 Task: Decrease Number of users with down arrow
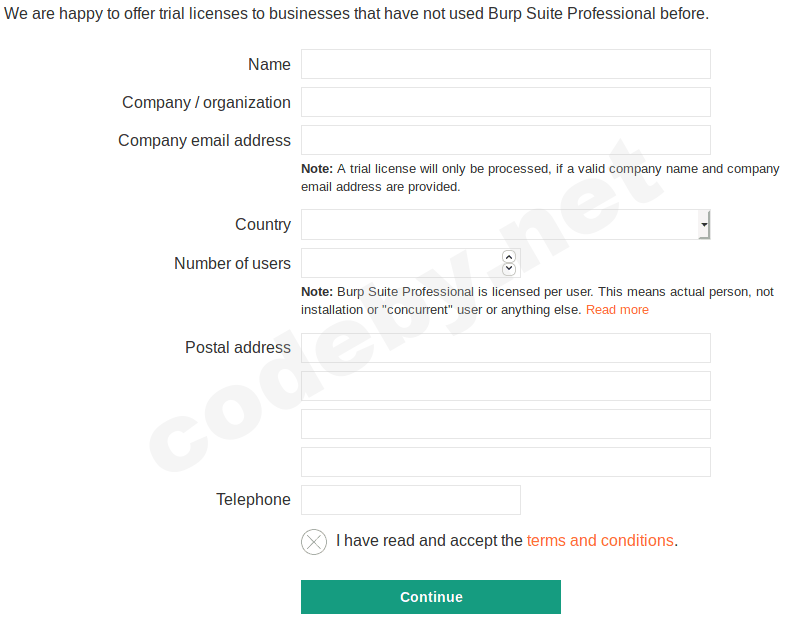(509, 269)
